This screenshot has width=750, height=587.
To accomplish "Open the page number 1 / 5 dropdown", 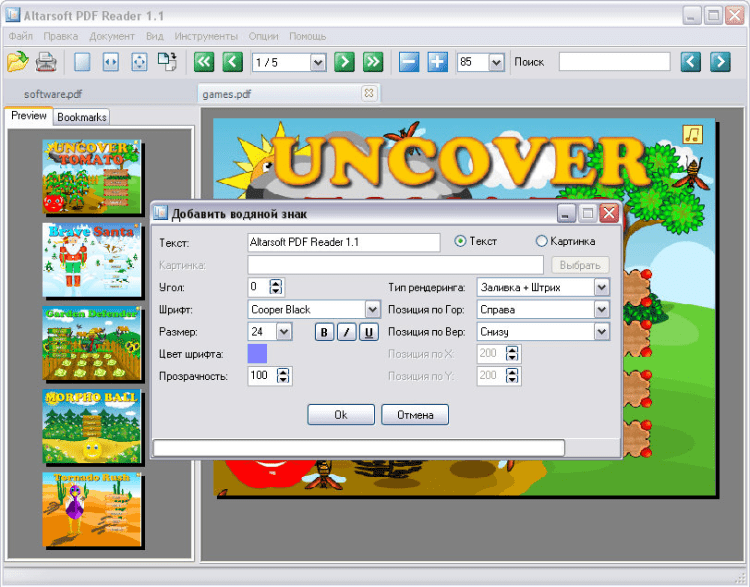I will point(318,63).
